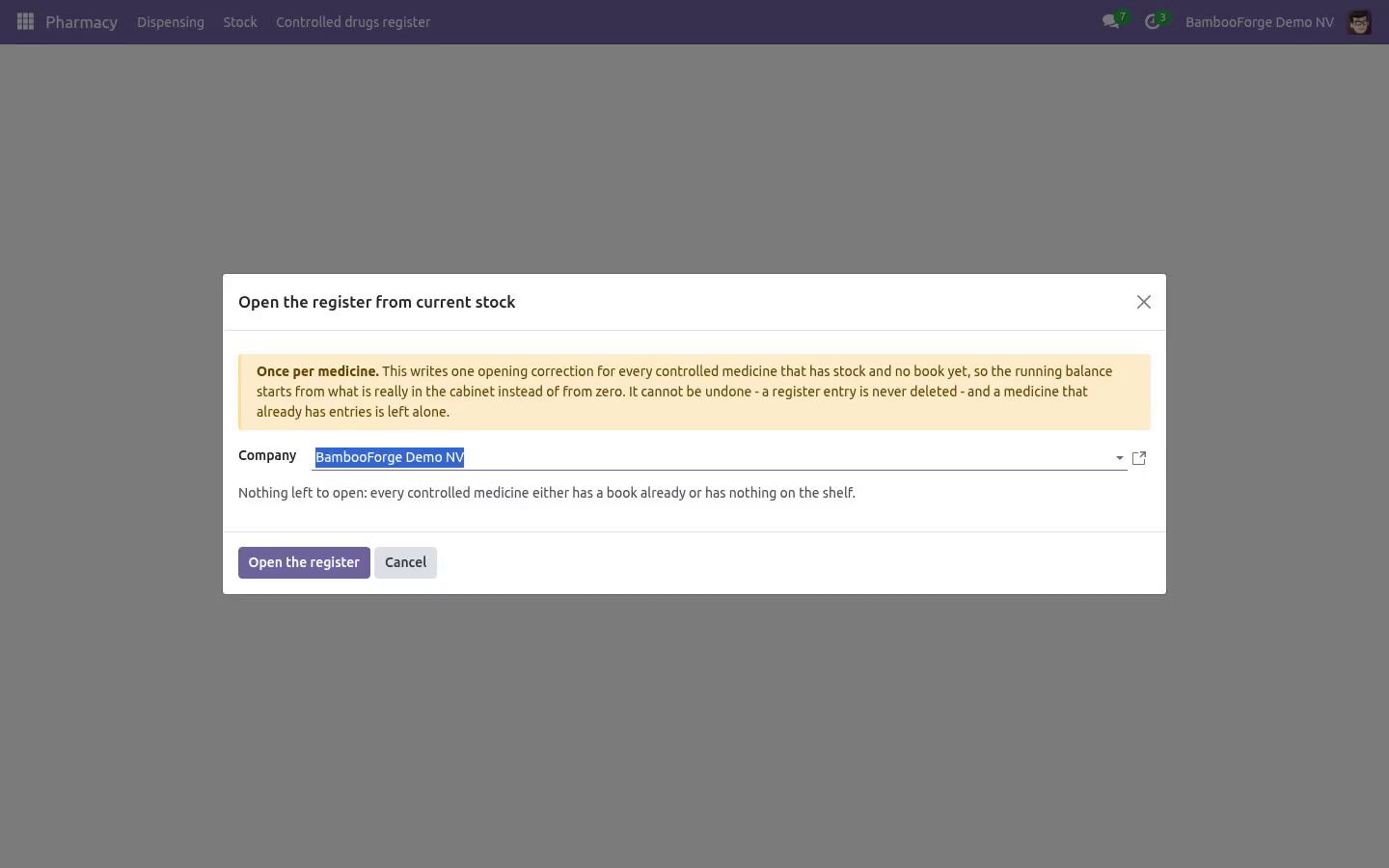Select the 'Nothing left to open' message text
This screenshot has height=868, width=1389.
point(547,493)
